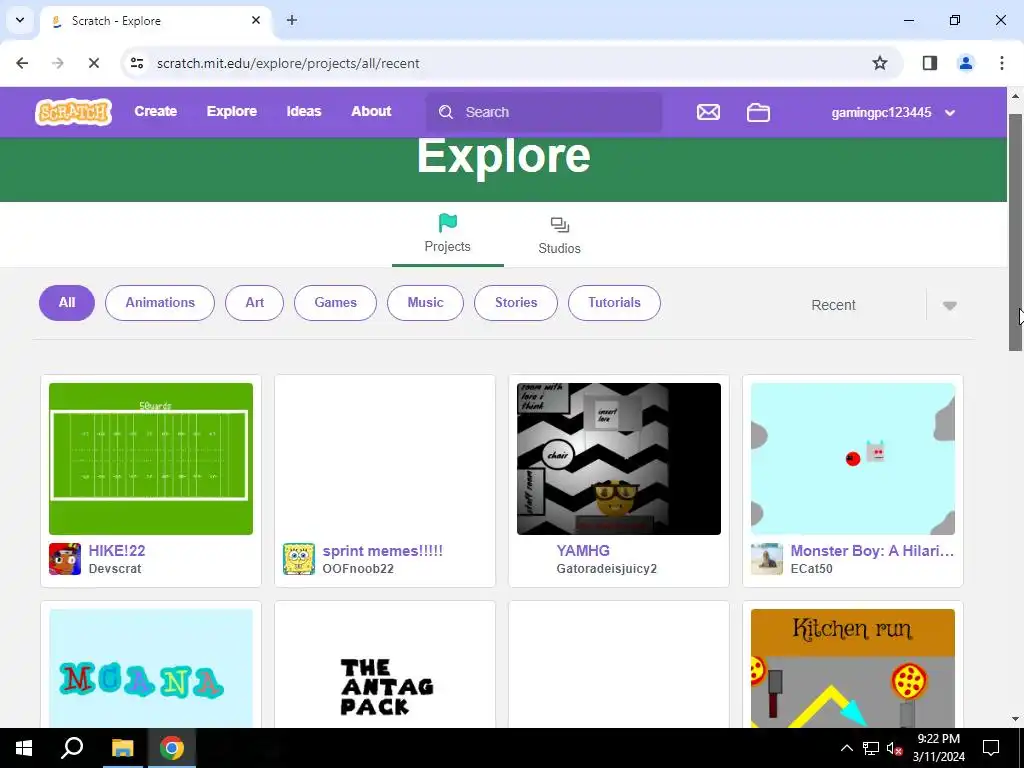This screenshot has height=768, width=1024.
Task: Close the Scratch - Explore tab
Action: (x=256, y=20)
